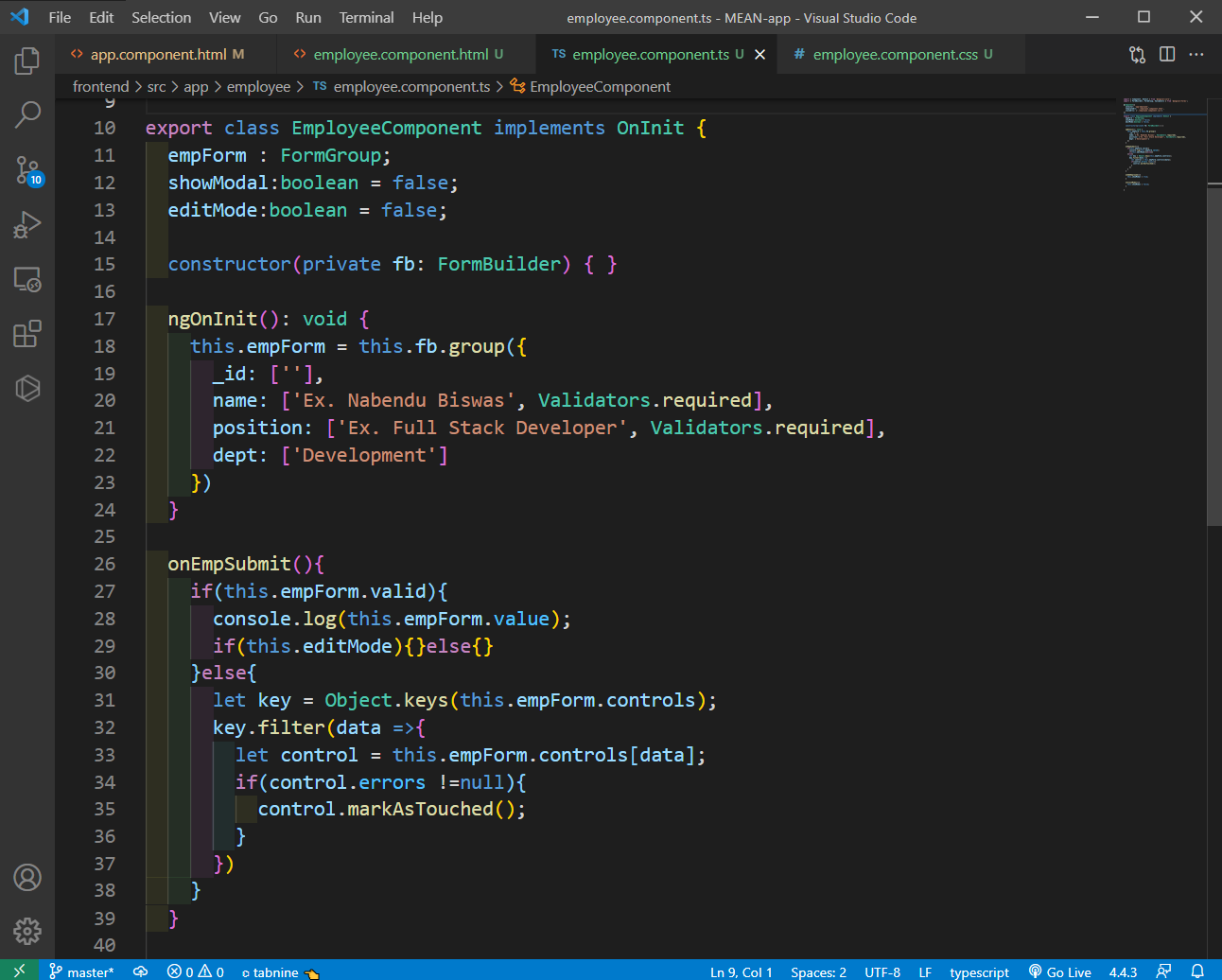Open the Search view

(27, 115)
